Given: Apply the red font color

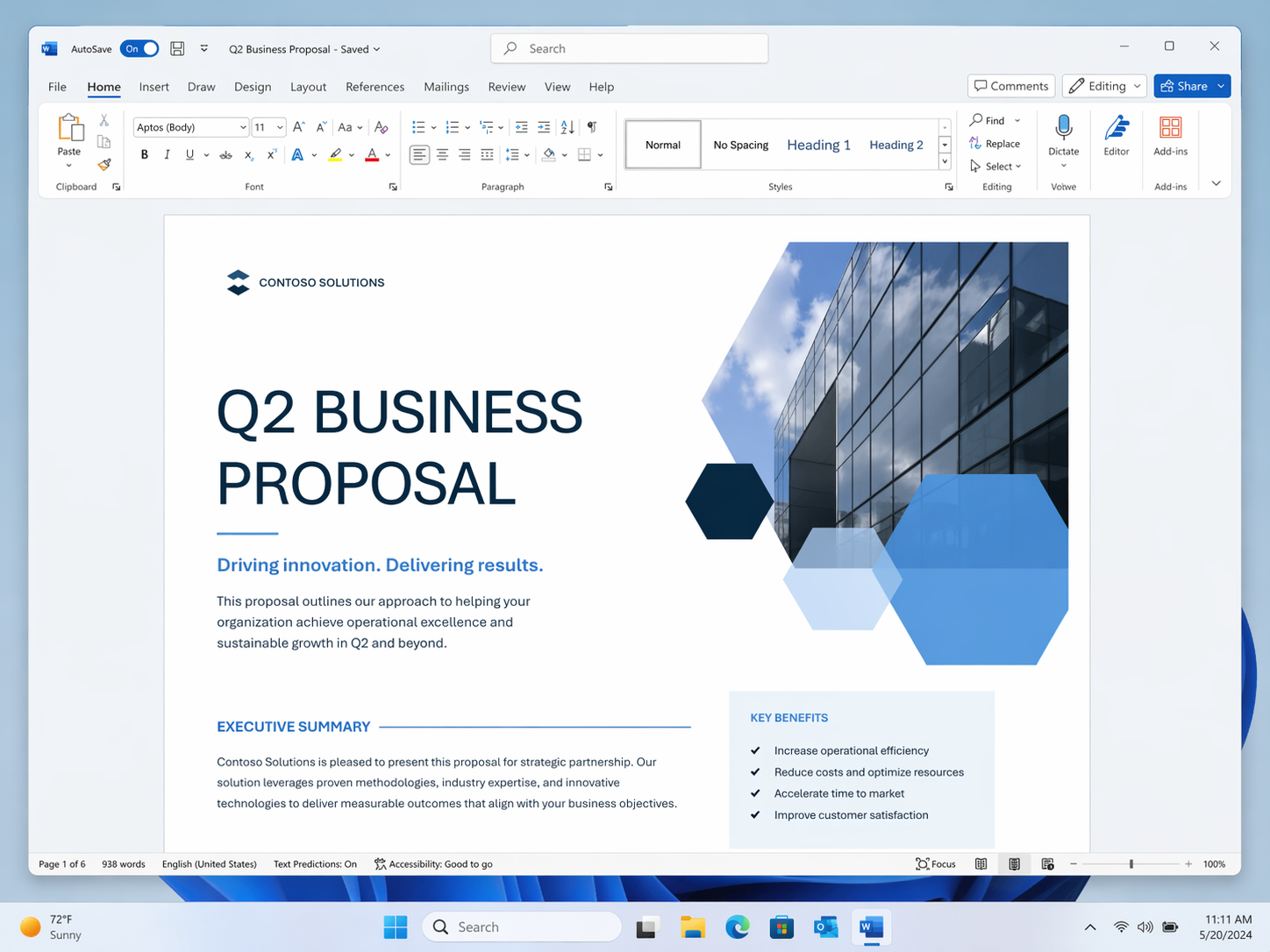Looking at the screenshot, I should (372, 155).
